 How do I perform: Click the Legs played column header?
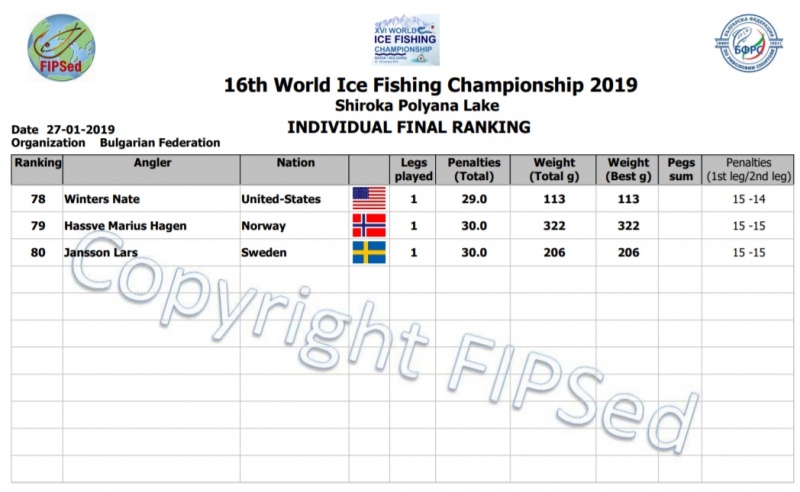(415, 169)
